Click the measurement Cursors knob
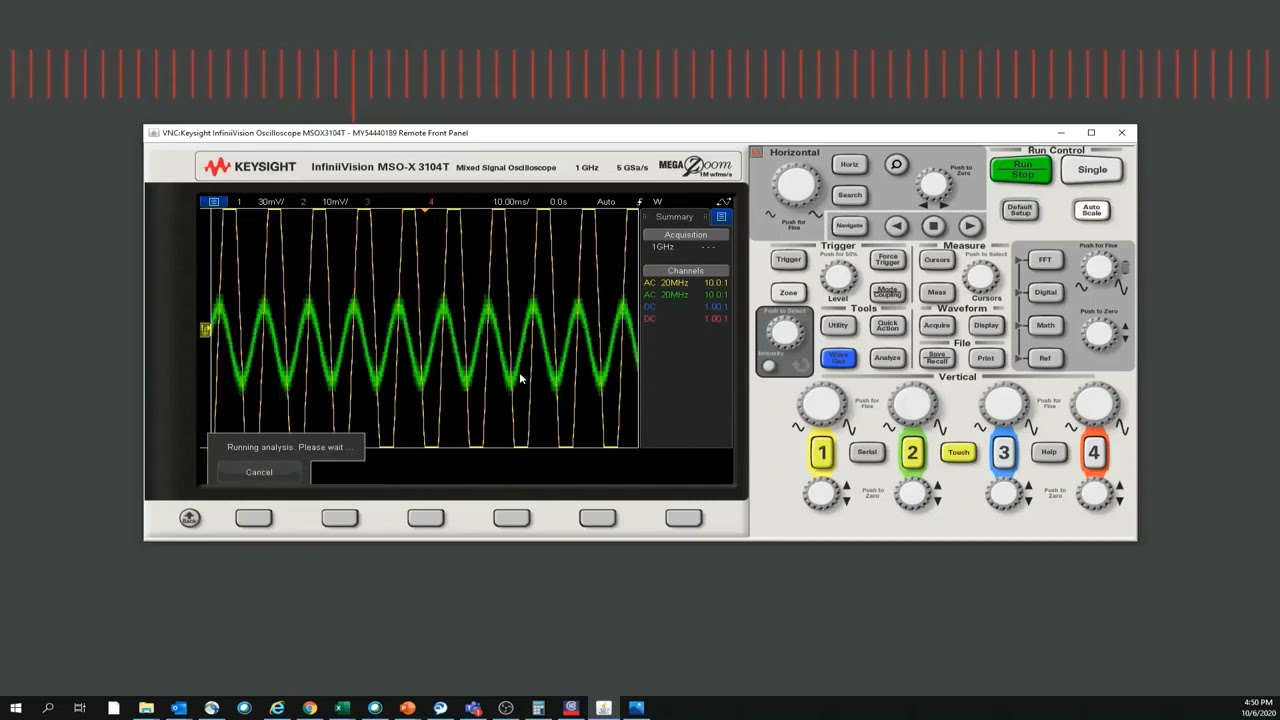 (982, 277)
